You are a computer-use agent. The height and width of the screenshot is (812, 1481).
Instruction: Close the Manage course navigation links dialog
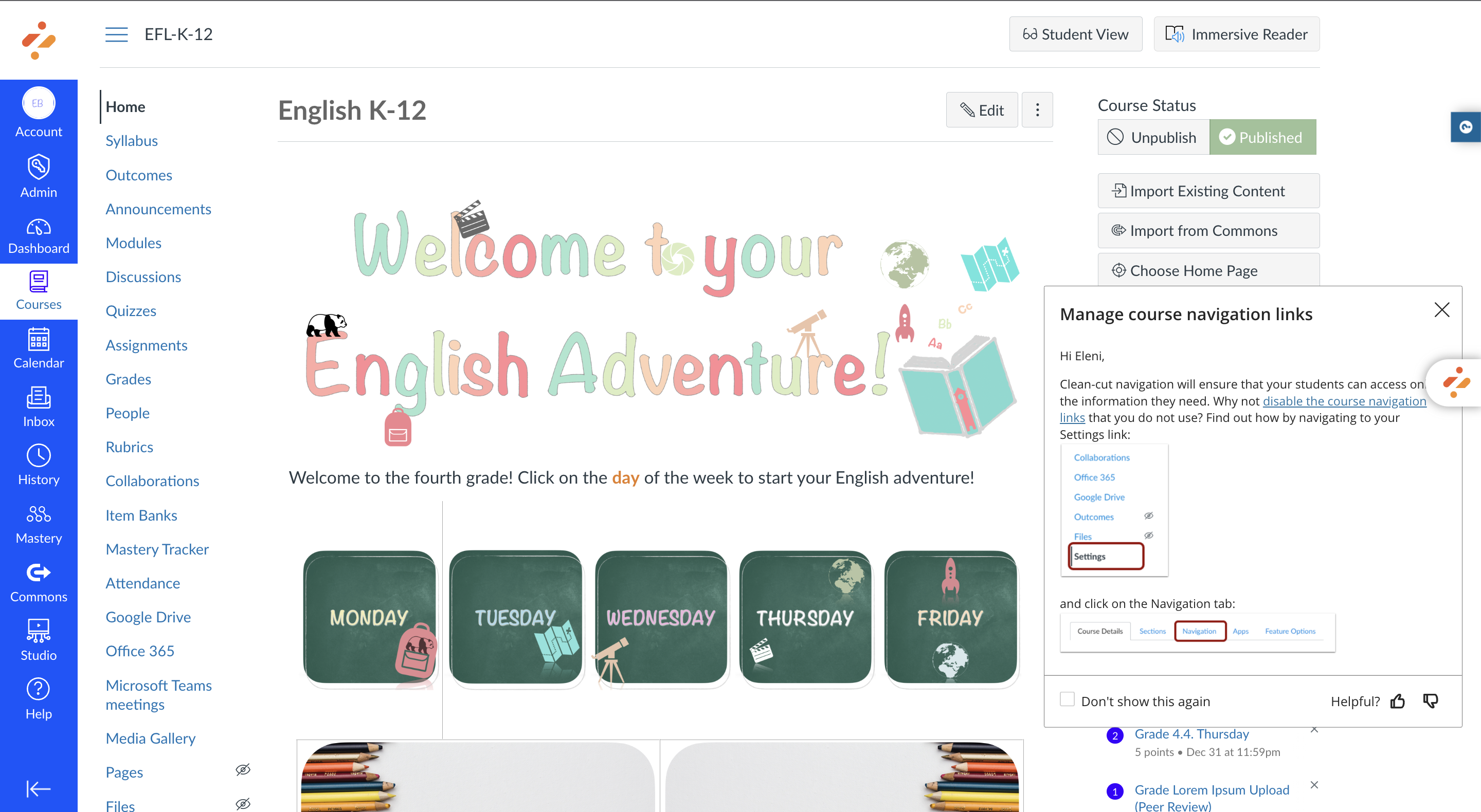point(1441,310)
